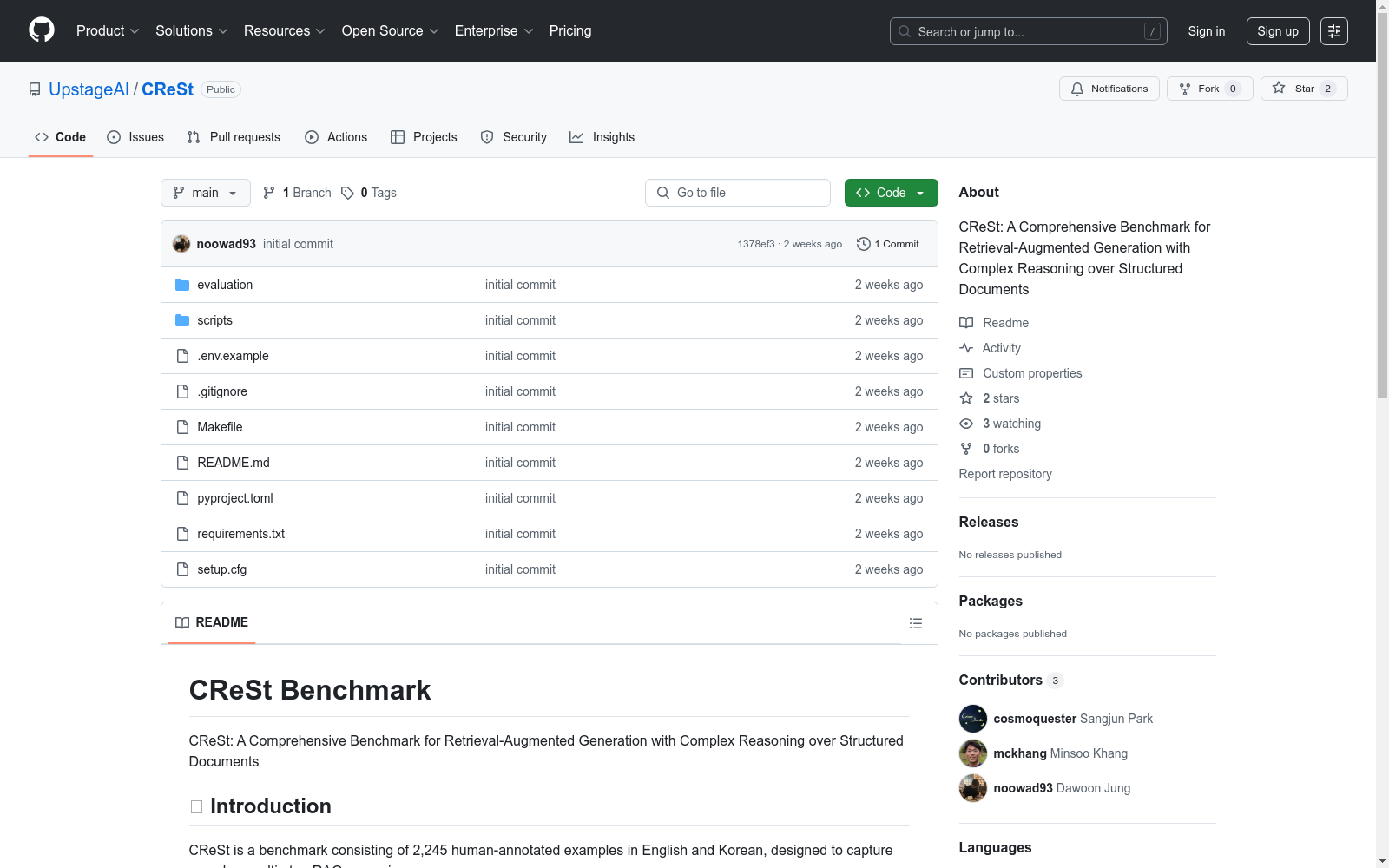The image size is (1389, 868).
Task: Click noowad93 avatar in commit header
Action: pos(181,244)
